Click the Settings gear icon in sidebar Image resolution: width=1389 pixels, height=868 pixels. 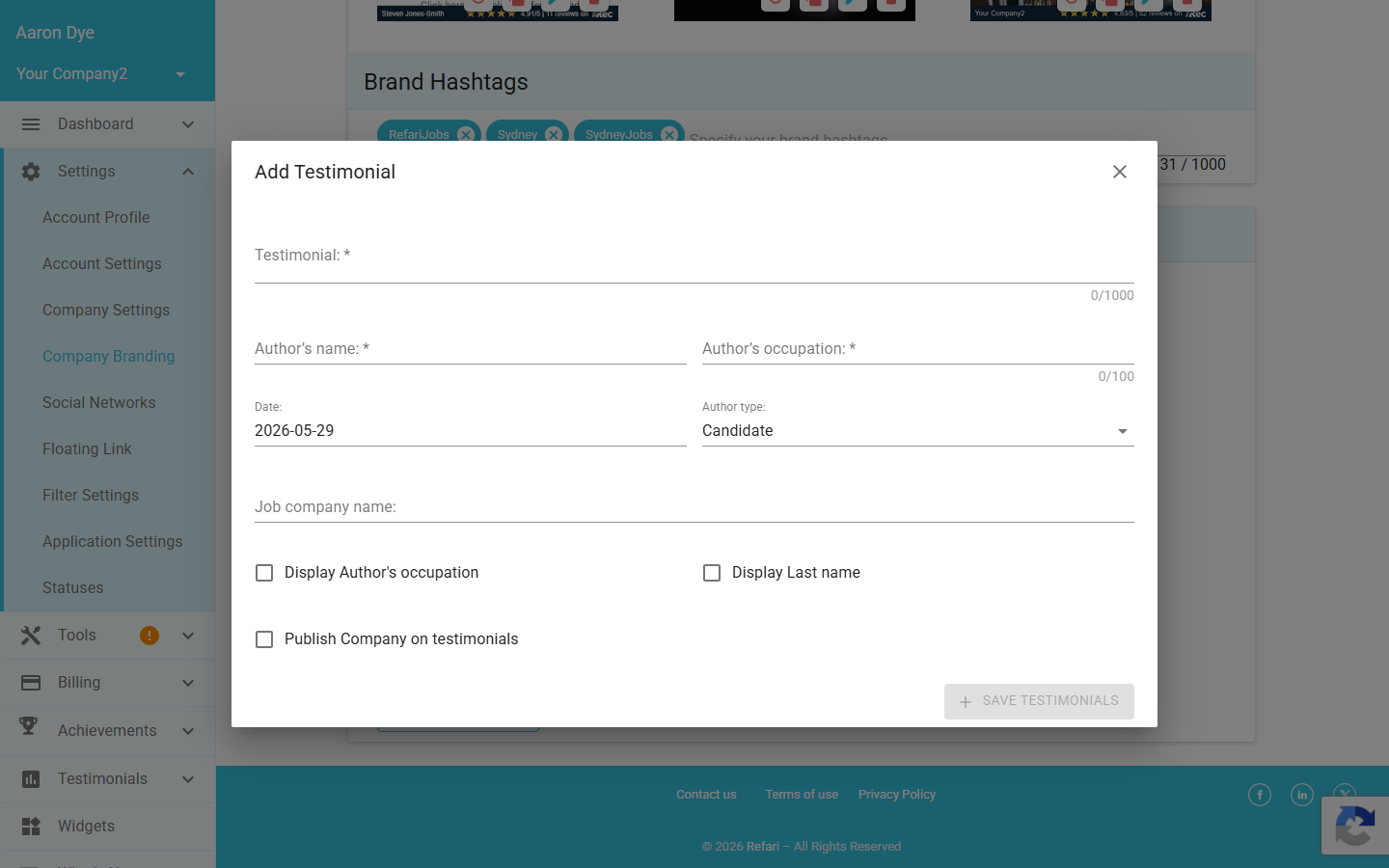pos(31,172)
